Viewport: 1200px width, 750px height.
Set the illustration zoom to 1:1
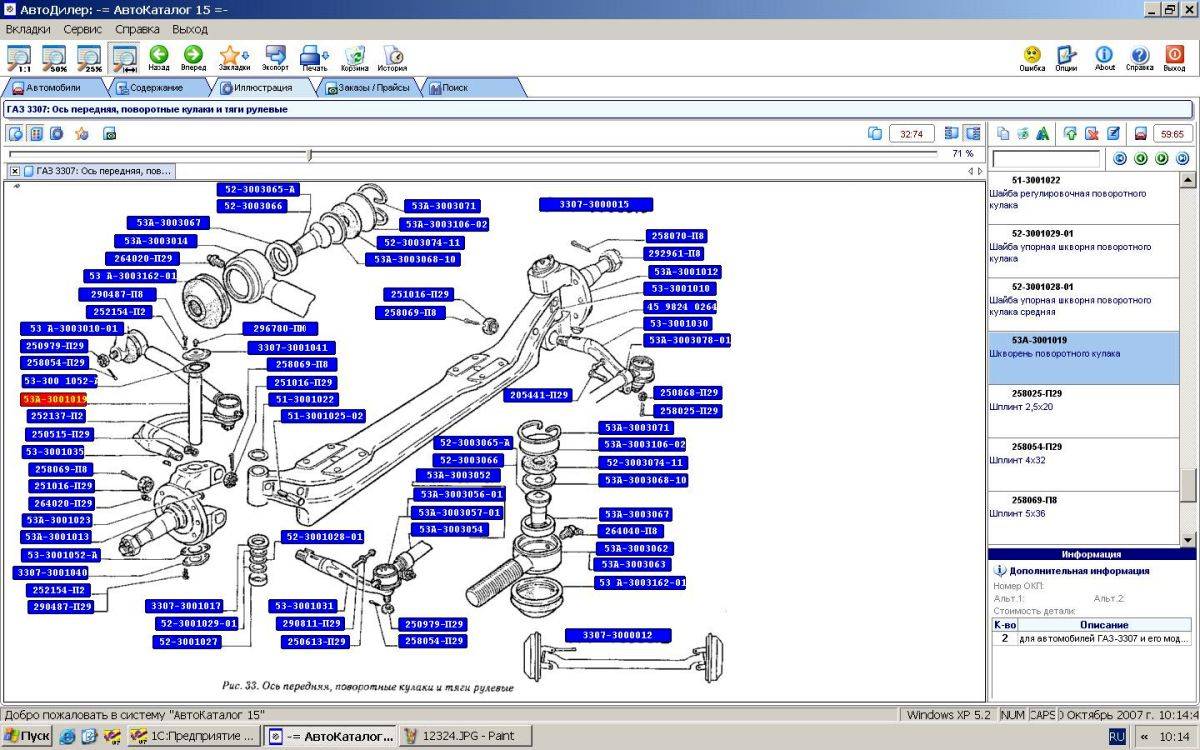click(x=19, y=57)
